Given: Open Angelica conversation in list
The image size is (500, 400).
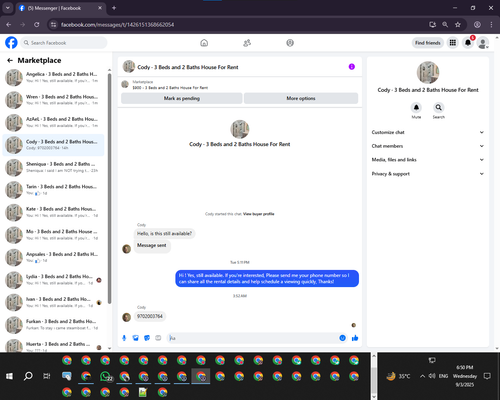Looking at the screenshot, I should coord(53,77).
